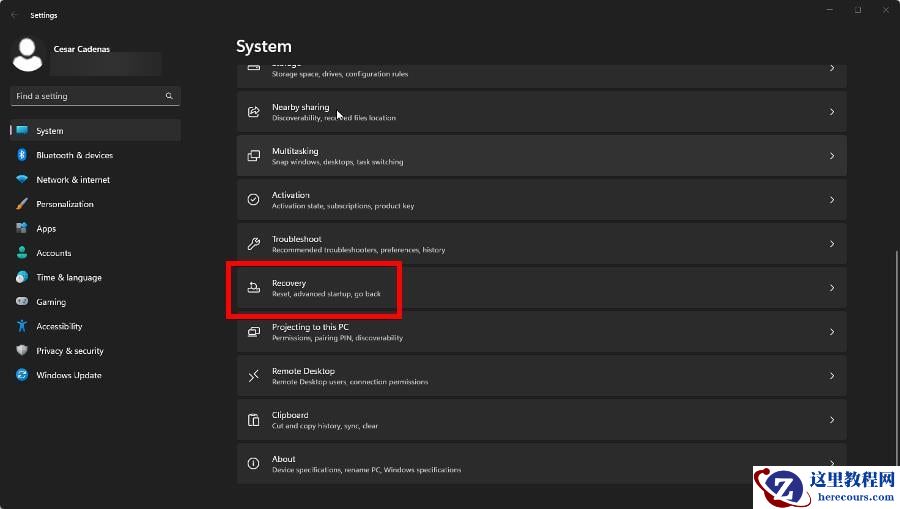Click the Gaming controller icon in sidebar
Viewport: 900px width, 509px height.
click(21, 302)
